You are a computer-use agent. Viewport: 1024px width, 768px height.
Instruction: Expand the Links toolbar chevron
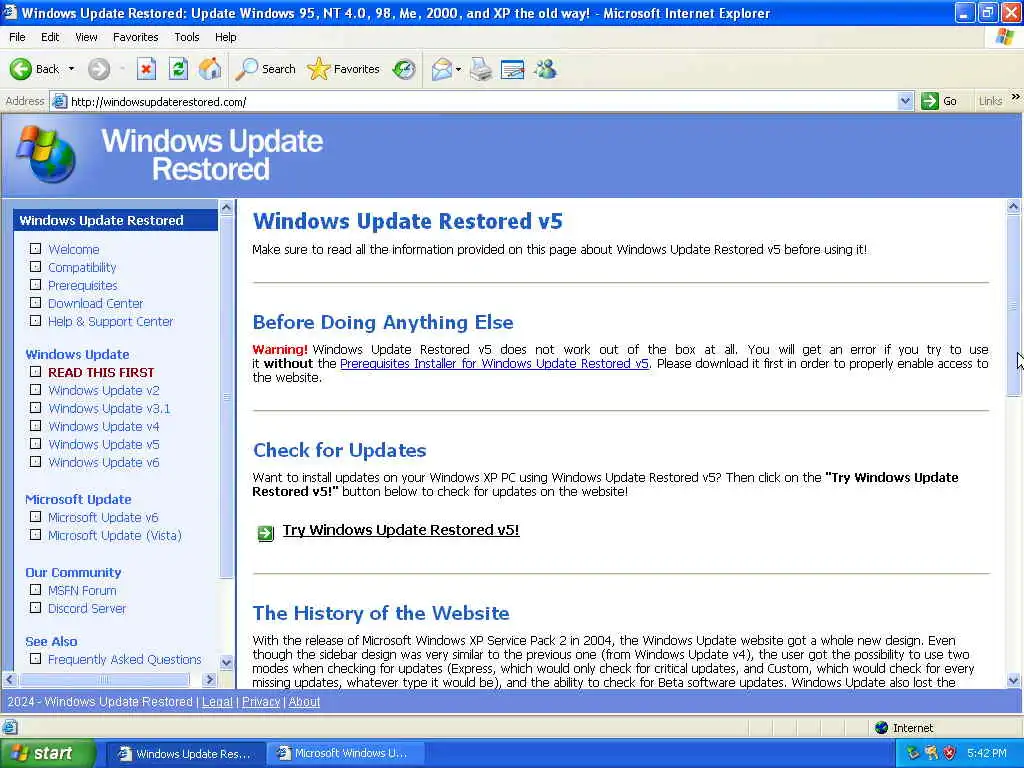[1016, 97]
